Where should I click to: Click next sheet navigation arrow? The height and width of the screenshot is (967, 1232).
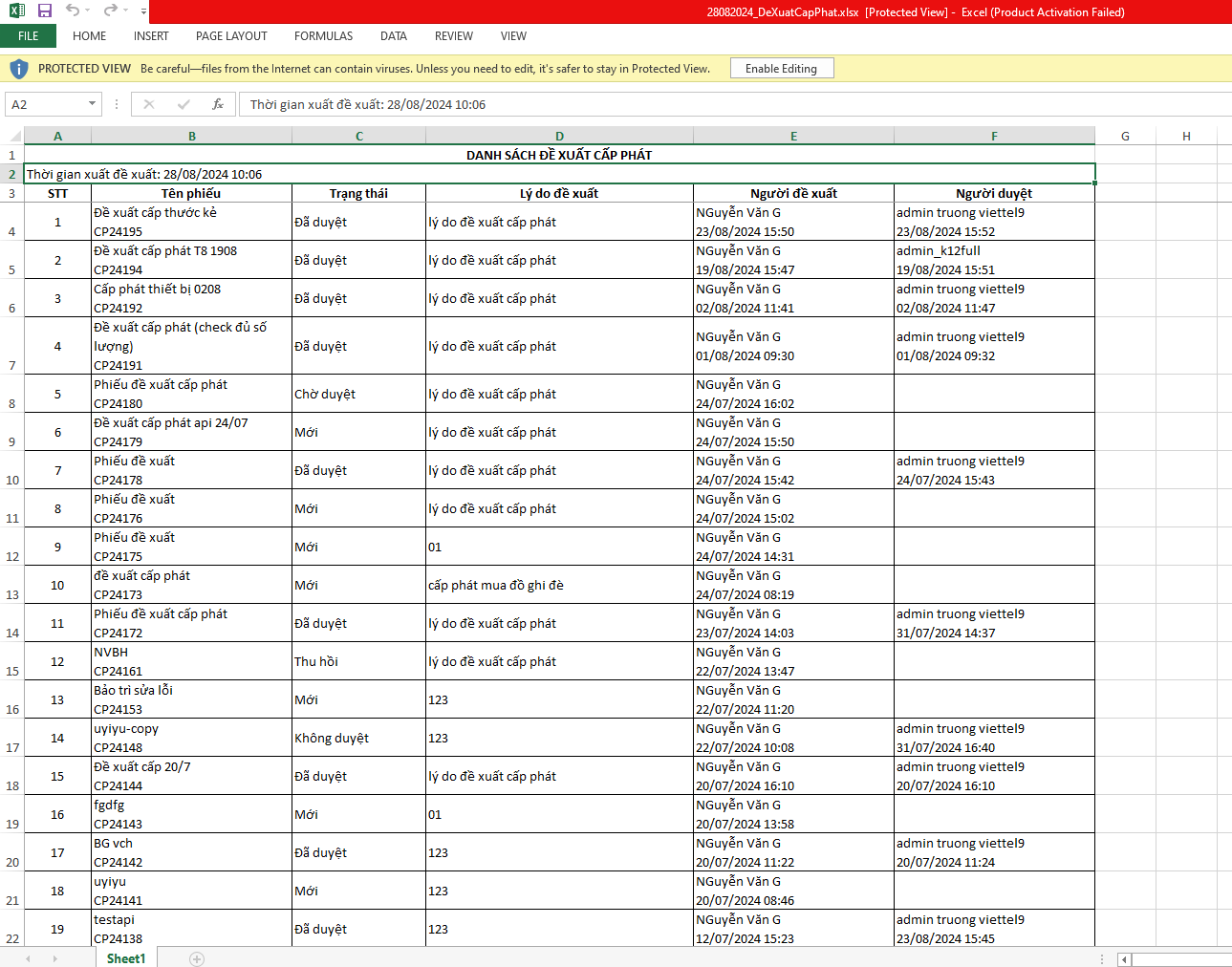pyautogui.click(x=54, y=958)
